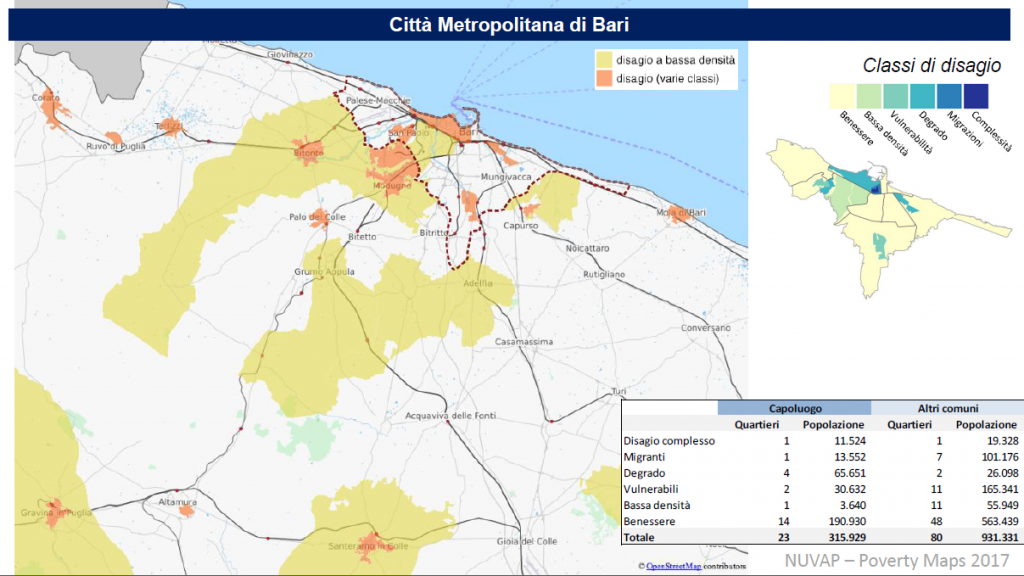Click the Benessere row label in table
This screenshot has width=1024, height=576.
[x=652, y=521]
